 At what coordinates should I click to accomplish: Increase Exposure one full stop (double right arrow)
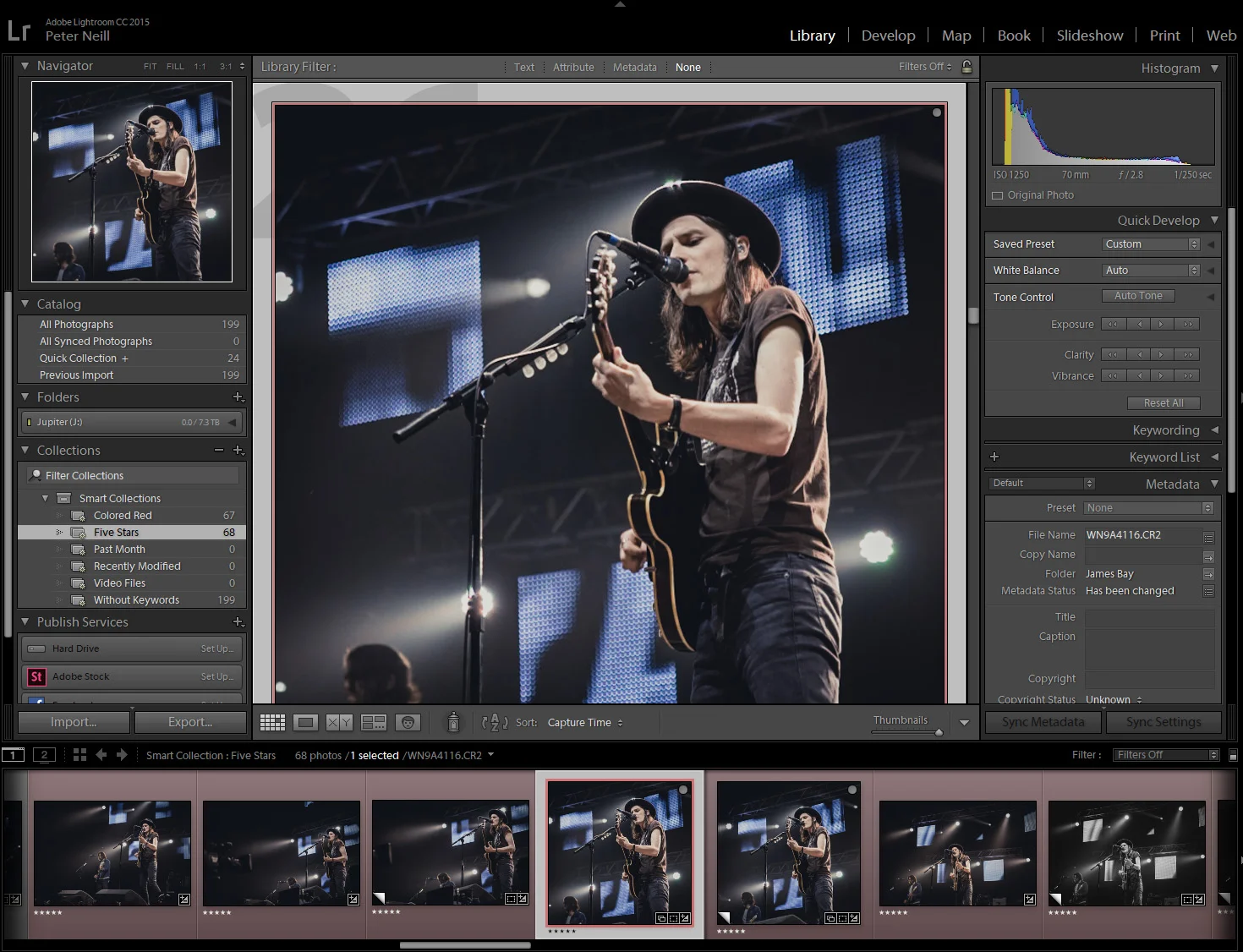[x=1188, y=324]
